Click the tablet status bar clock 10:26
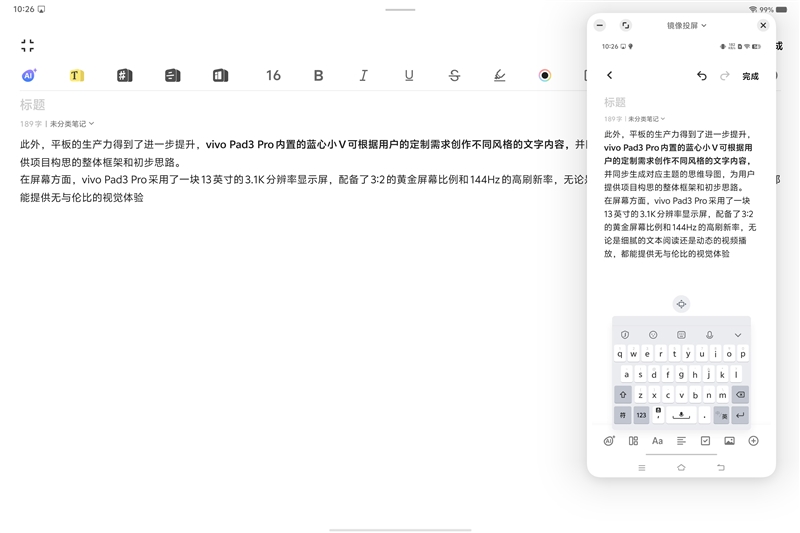 point(23,9)
